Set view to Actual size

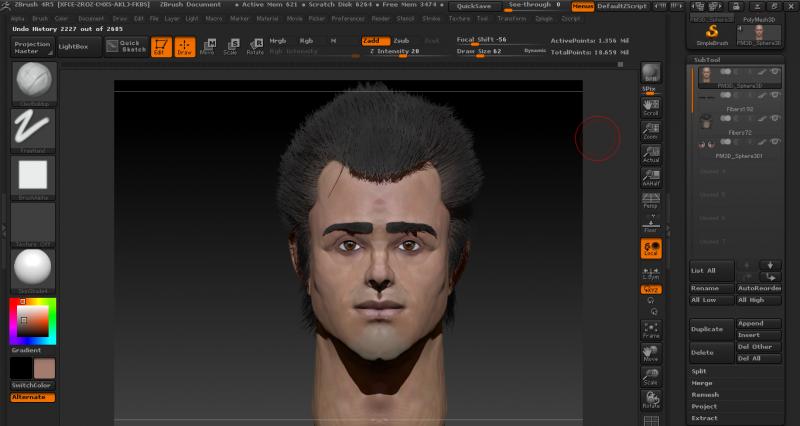coord(651,153)
